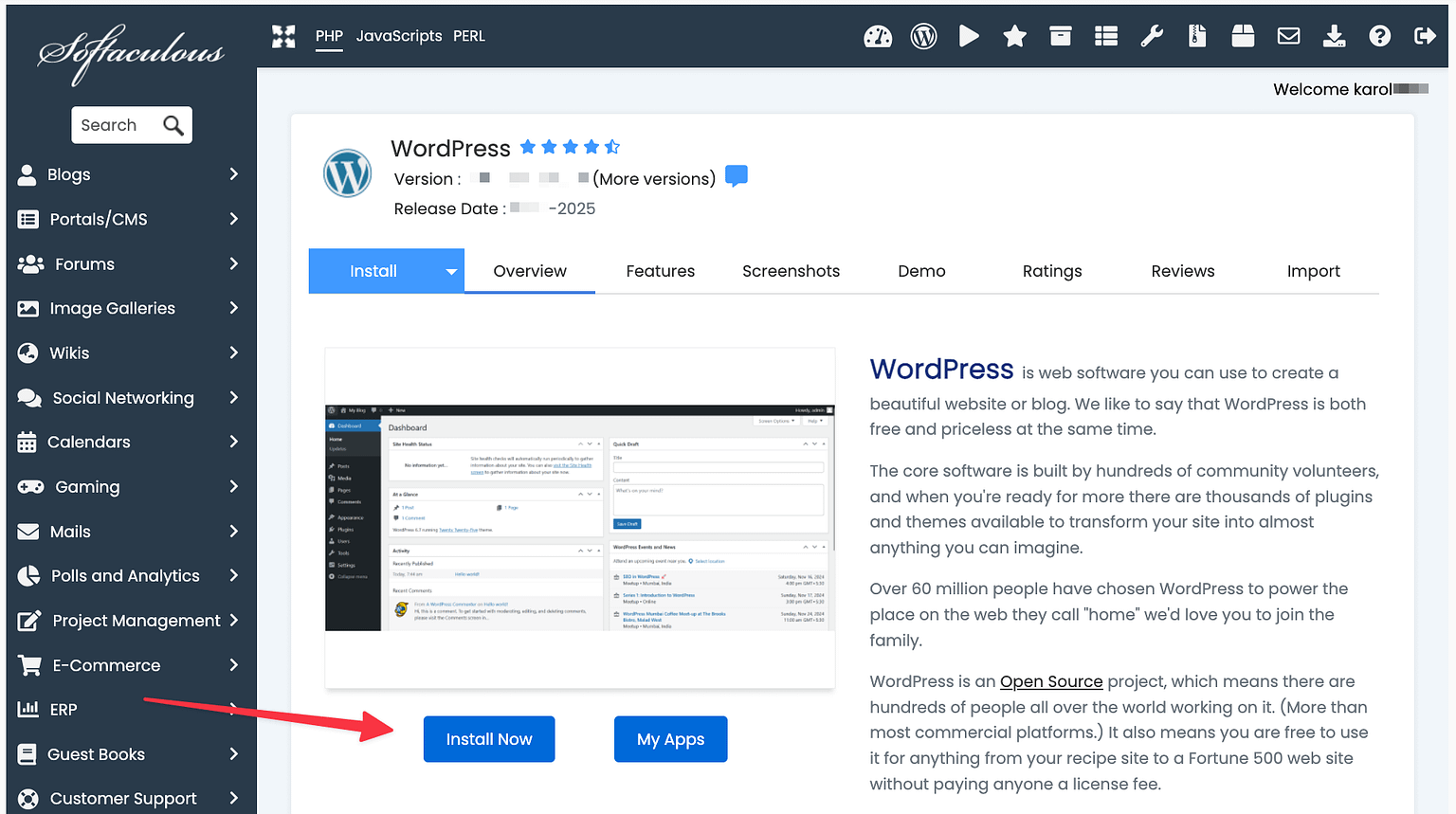Follow the Open Source link

(1051, 680)
